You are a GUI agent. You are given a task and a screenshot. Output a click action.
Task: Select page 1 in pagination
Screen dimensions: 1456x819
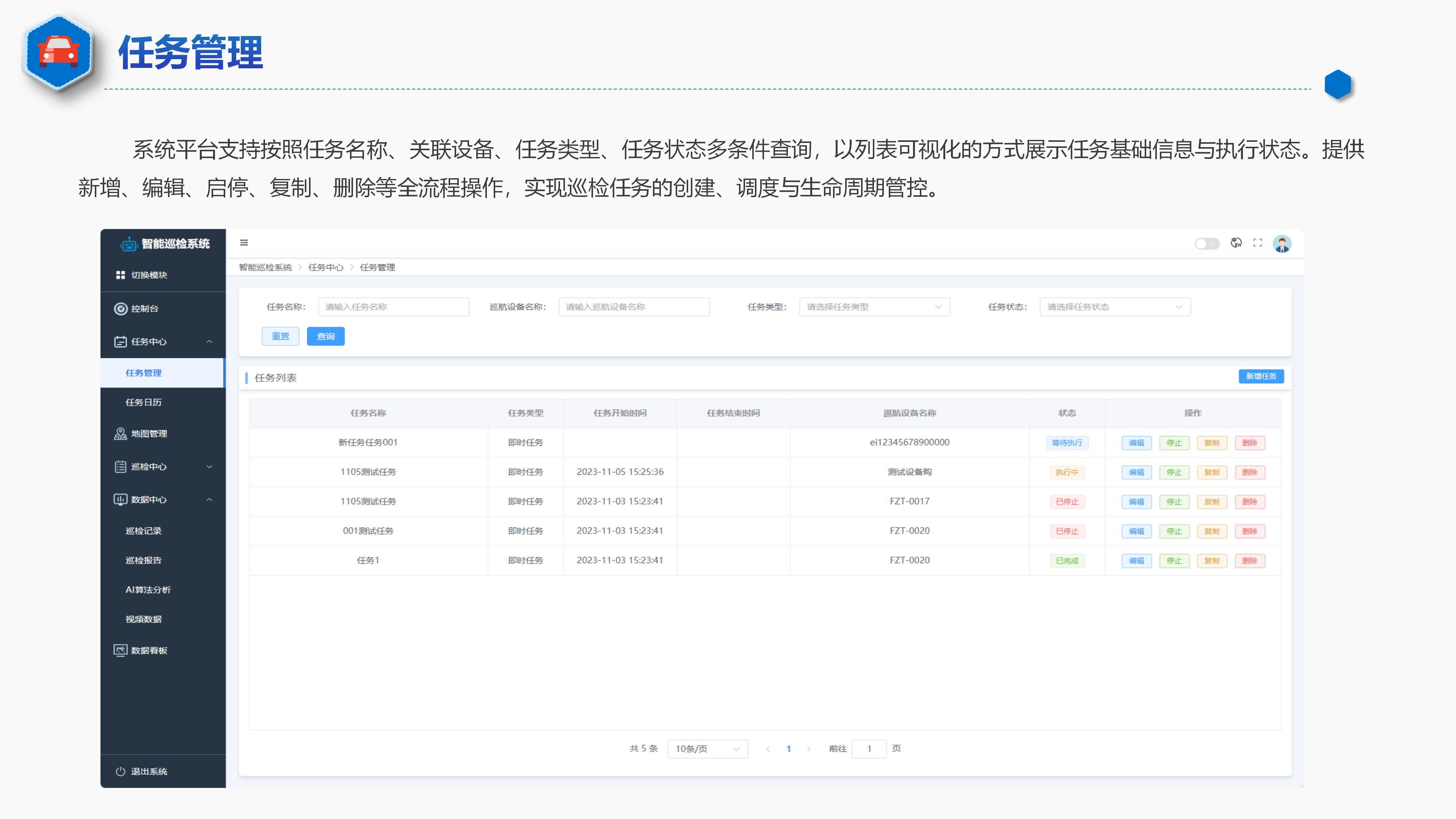pyautogui.click(x=789, y=749)
